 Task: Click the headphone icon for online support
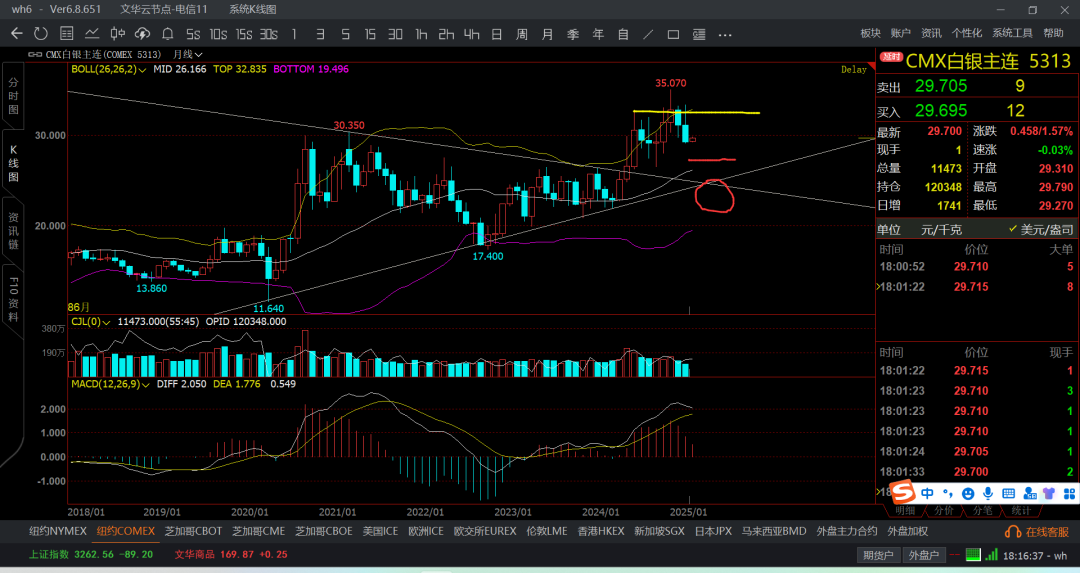tap(1012, 532)
